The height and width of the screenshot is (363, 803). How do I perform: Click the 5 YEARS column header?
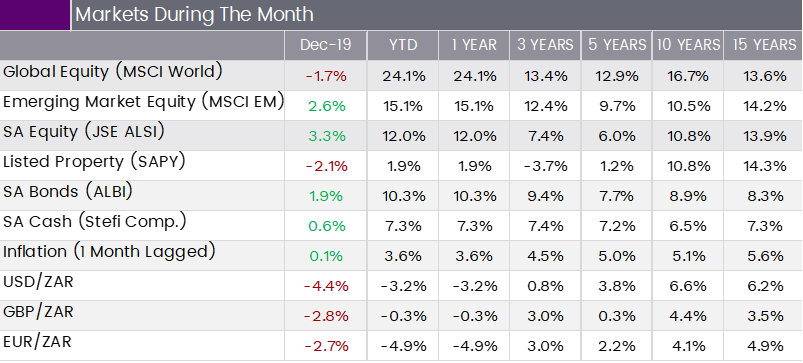pyautogui.click(x=617, y=45)
